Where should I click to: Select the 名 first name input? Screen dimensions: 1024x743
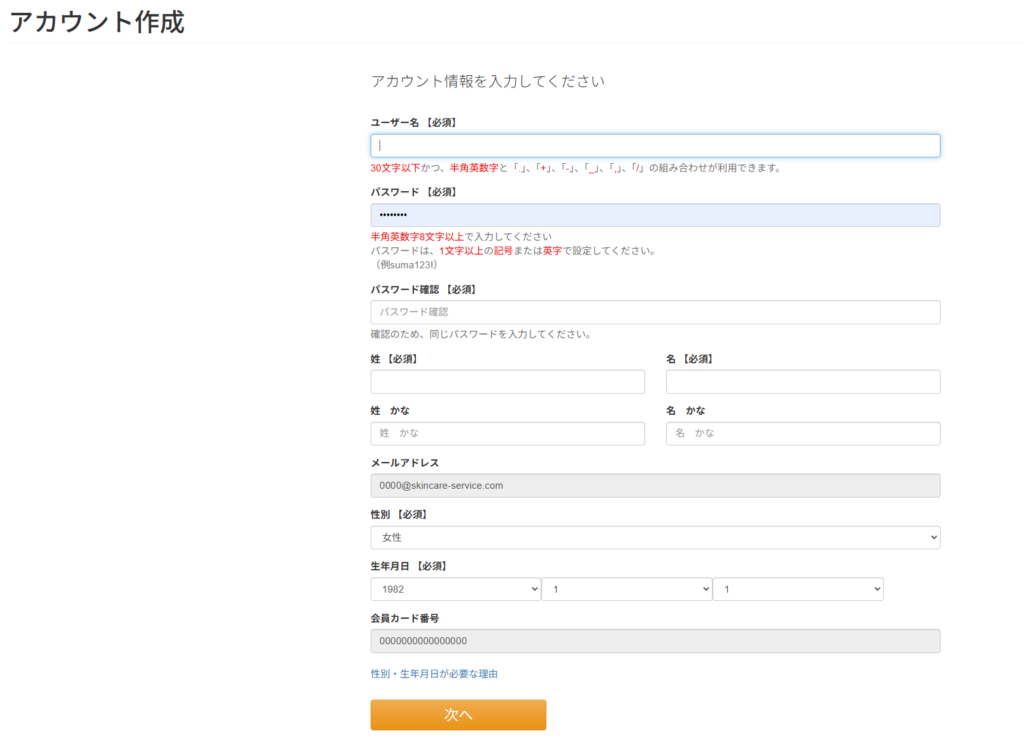coord(802,382)
